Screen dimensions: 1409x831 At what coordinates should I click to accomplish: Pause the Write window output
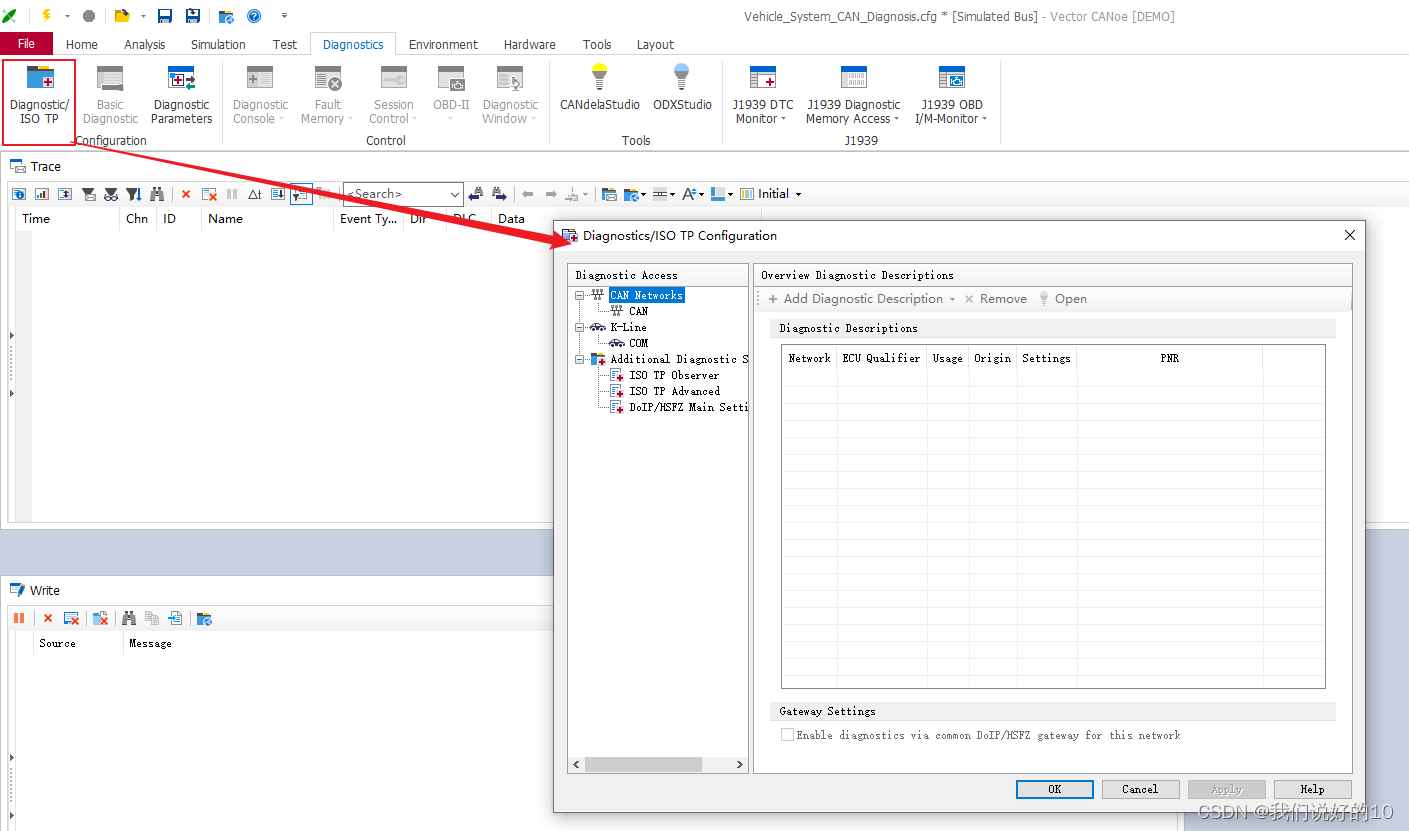click(x=19, y=619)
